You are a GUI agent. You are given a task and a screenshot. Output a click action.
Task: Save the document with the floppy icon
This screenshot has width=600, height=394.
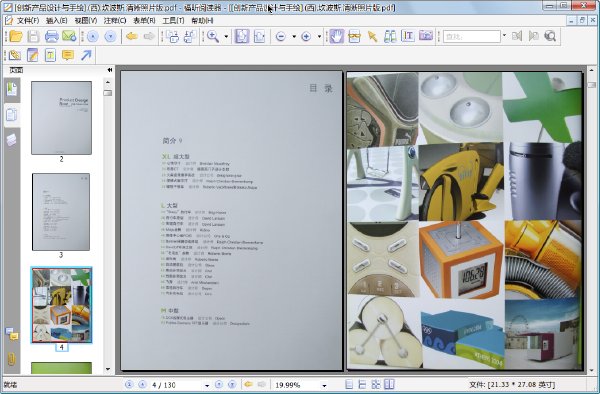pos(33,36)
